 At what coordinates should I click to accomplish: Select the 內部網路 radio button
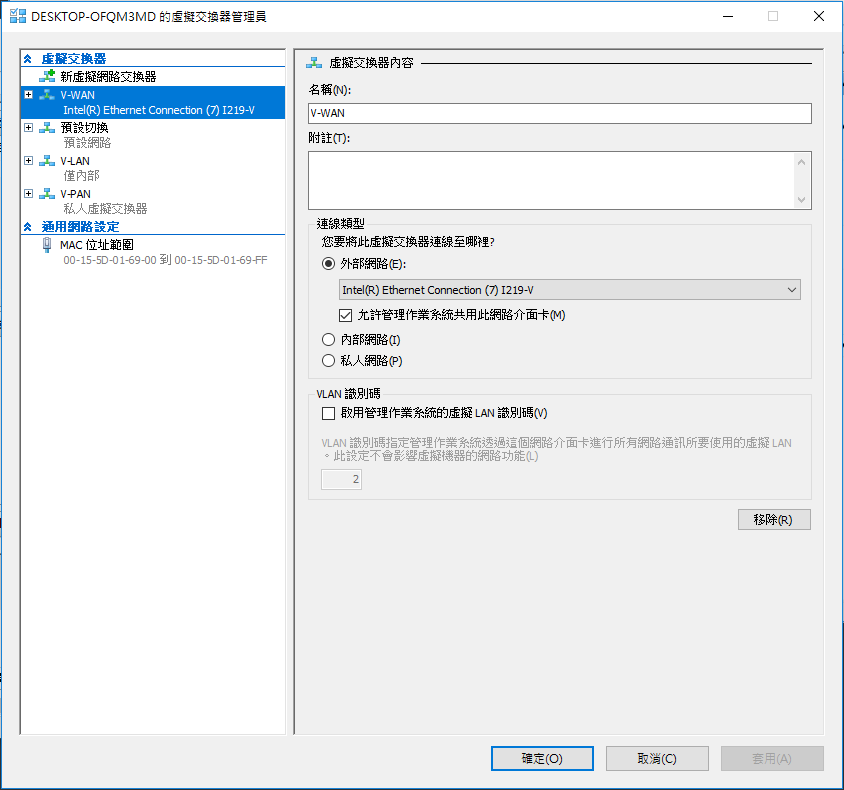[x=328, y=339]
